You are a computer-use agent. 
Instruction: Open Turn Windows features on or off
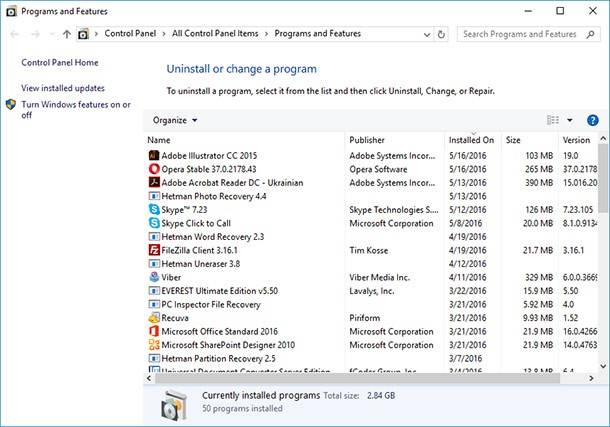click(x=76, y=110)
